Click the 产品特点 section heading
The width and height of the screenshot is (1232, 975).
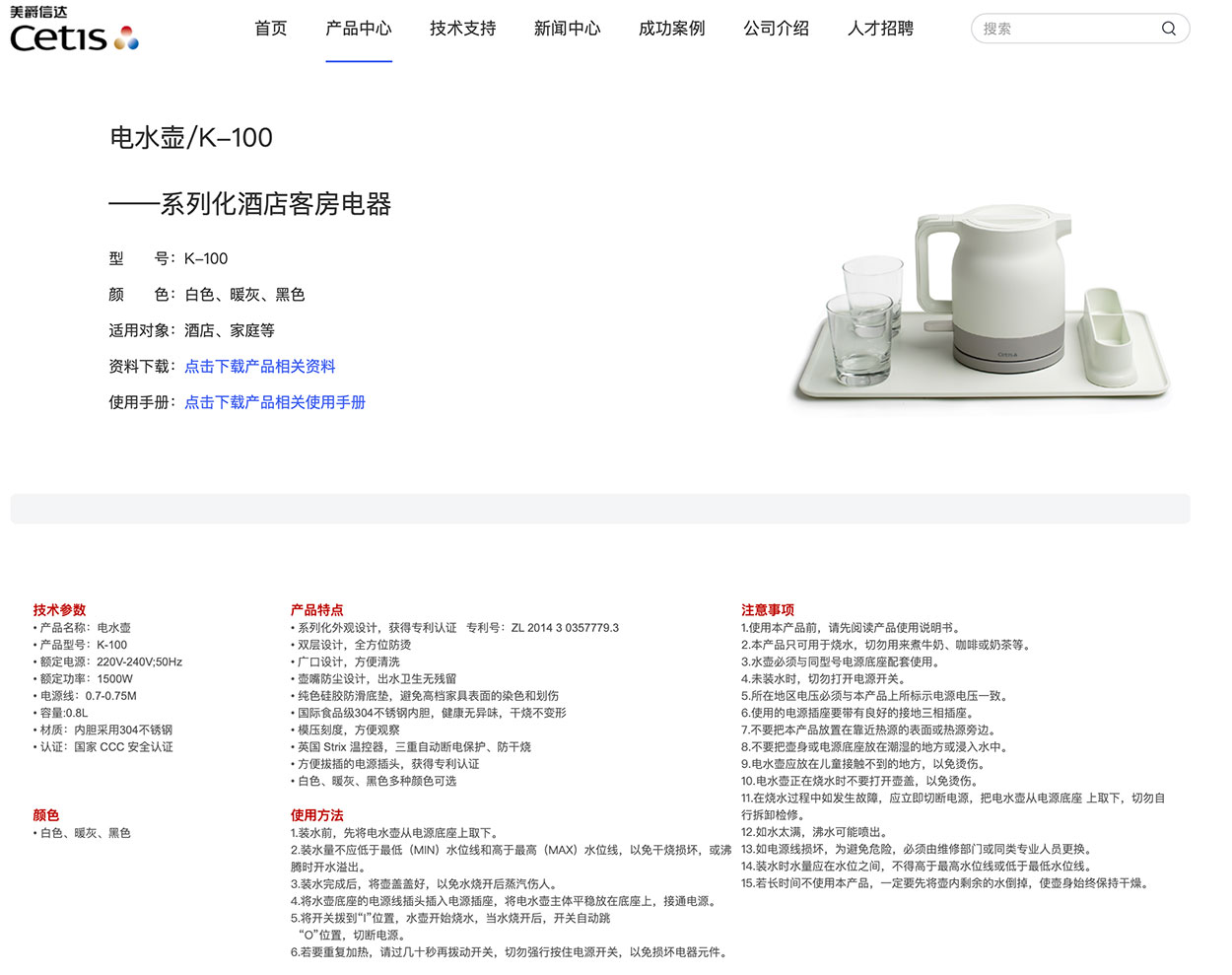314,609
